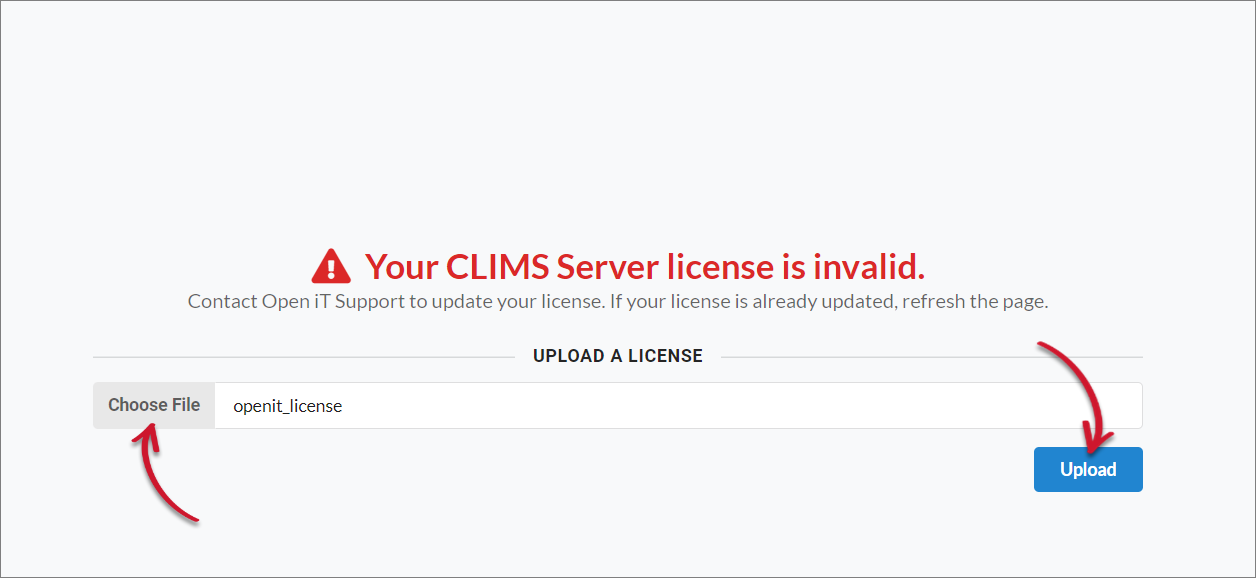
Task: Browse for a license file
Action: coord(153,405)
